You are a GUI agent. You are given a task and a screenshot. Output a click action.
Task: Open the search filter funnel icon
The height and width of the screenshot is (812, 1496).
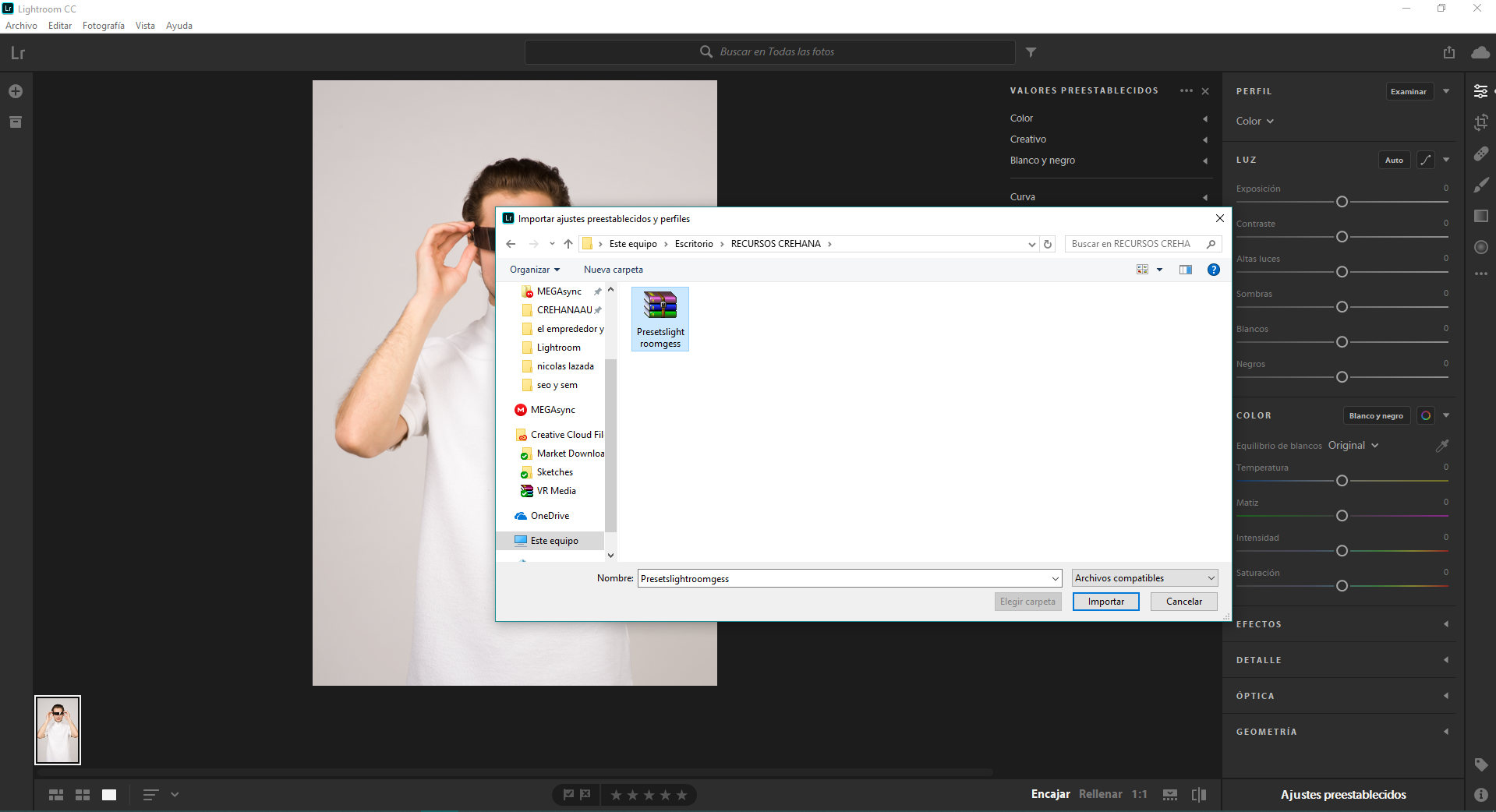1031,52
